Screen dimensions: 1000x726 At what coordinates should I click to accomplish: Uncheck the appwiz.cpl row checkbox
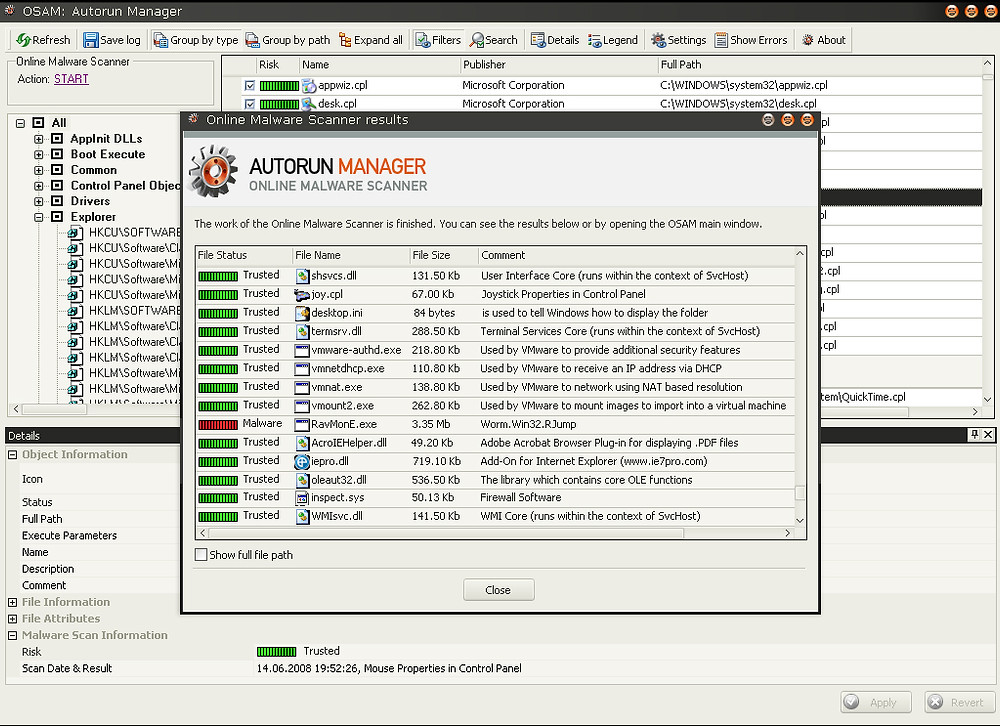coord(250,85)
